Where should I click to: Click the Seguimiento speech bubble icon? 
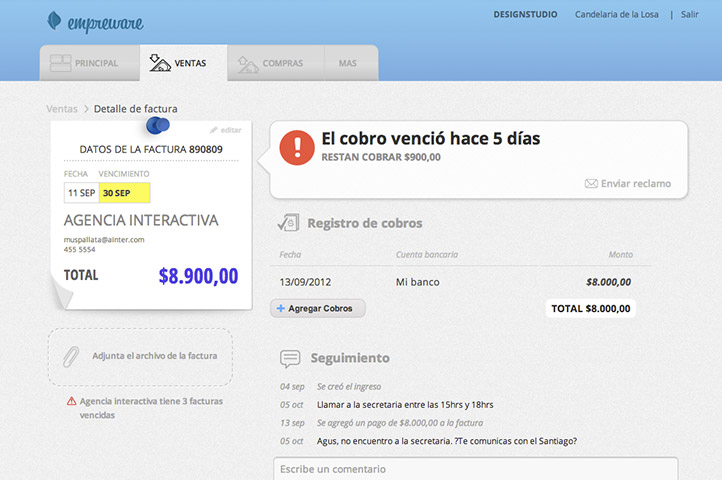[290, 358]
